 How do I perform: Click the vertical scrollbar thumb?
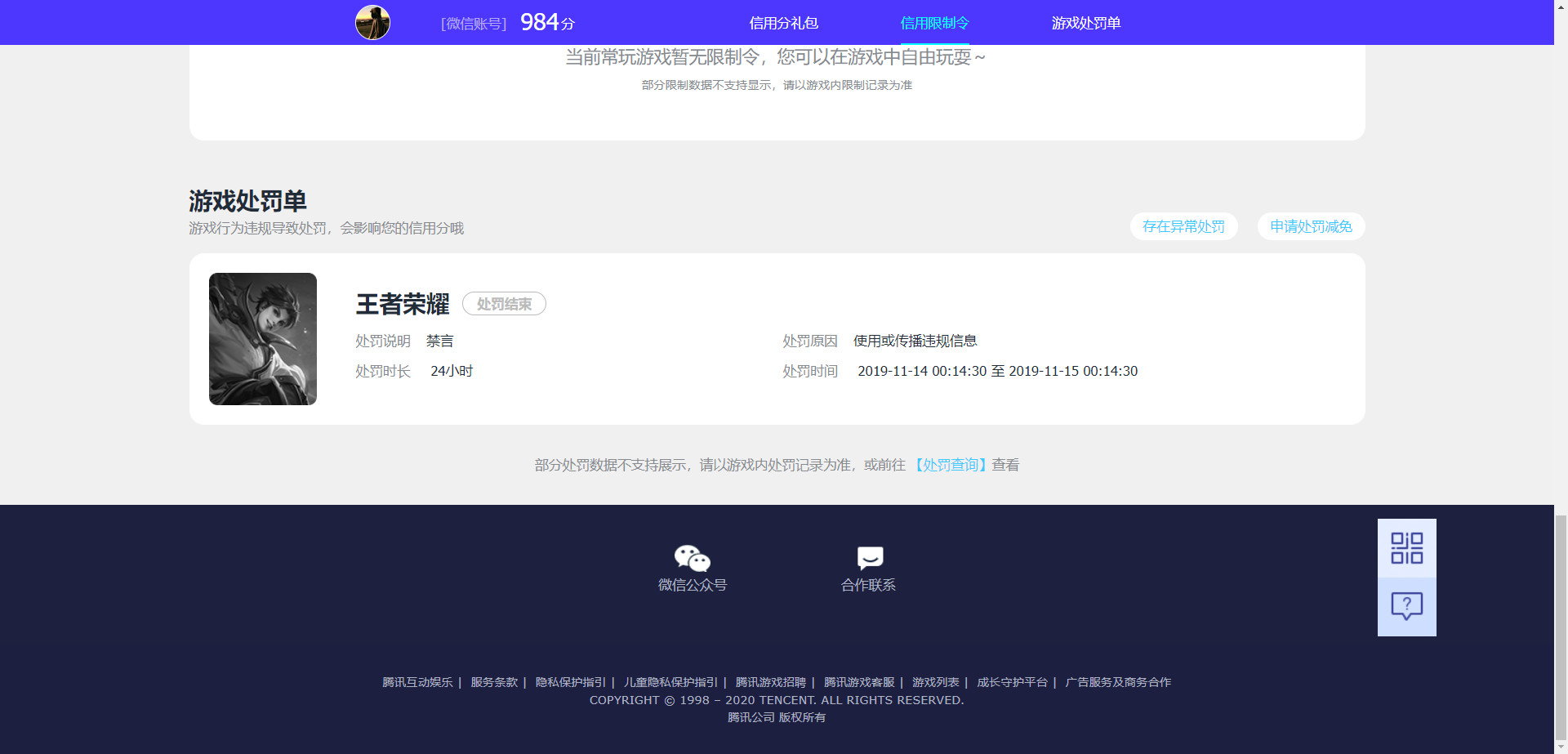tap(1561, 627)
